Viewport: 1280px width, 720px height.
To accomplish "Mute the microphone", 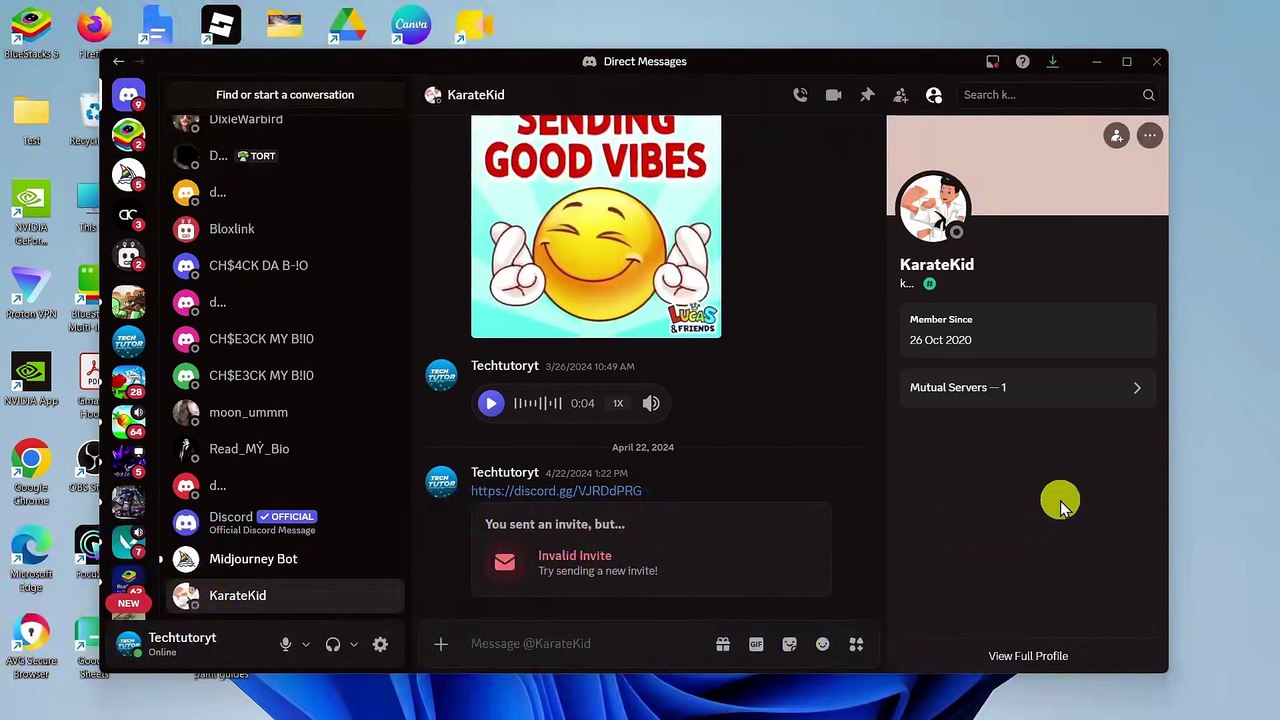I will pos(285,645).
